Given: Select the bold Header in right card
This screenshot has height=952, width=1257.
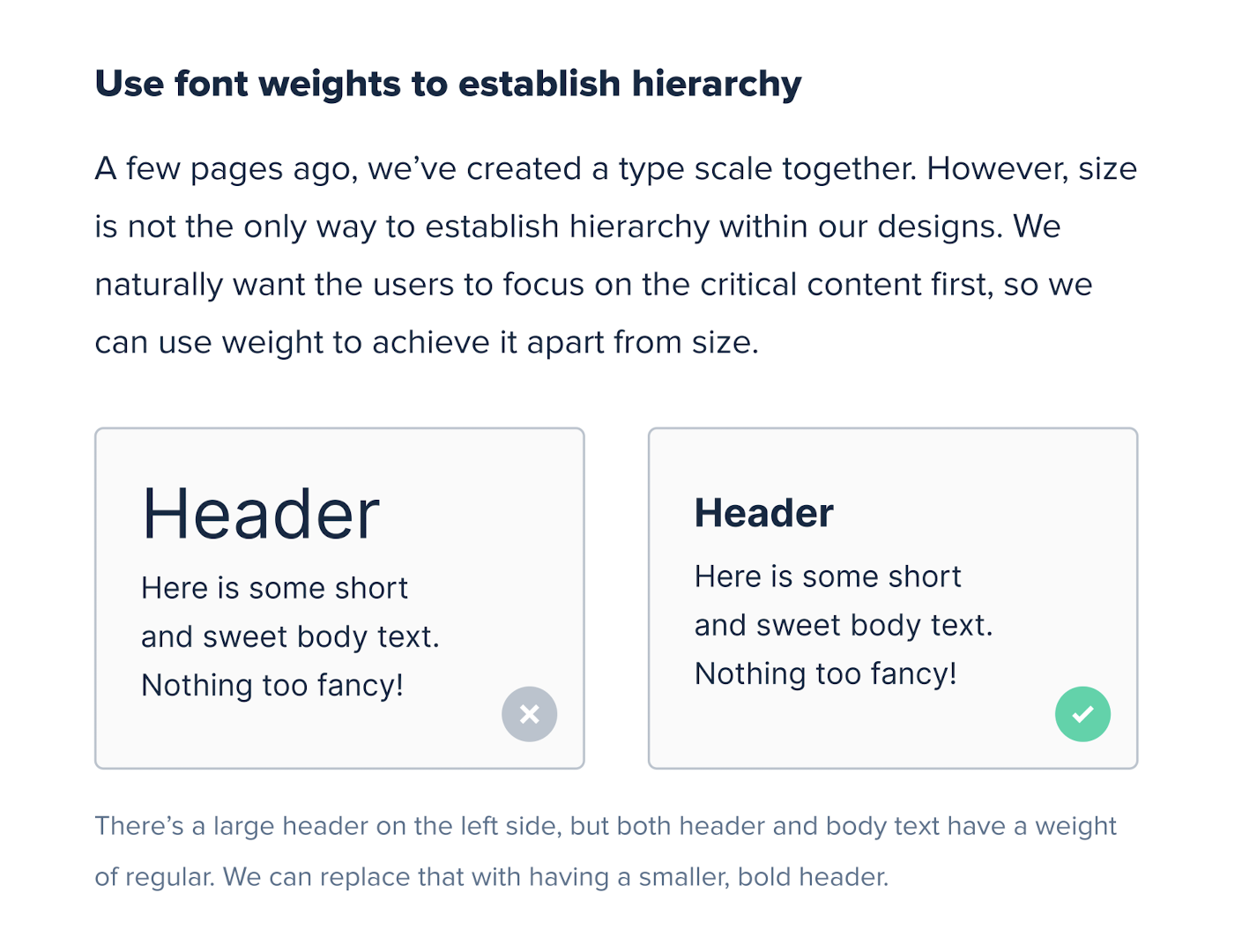Looking at the screenshot, I should pos(764,513).
